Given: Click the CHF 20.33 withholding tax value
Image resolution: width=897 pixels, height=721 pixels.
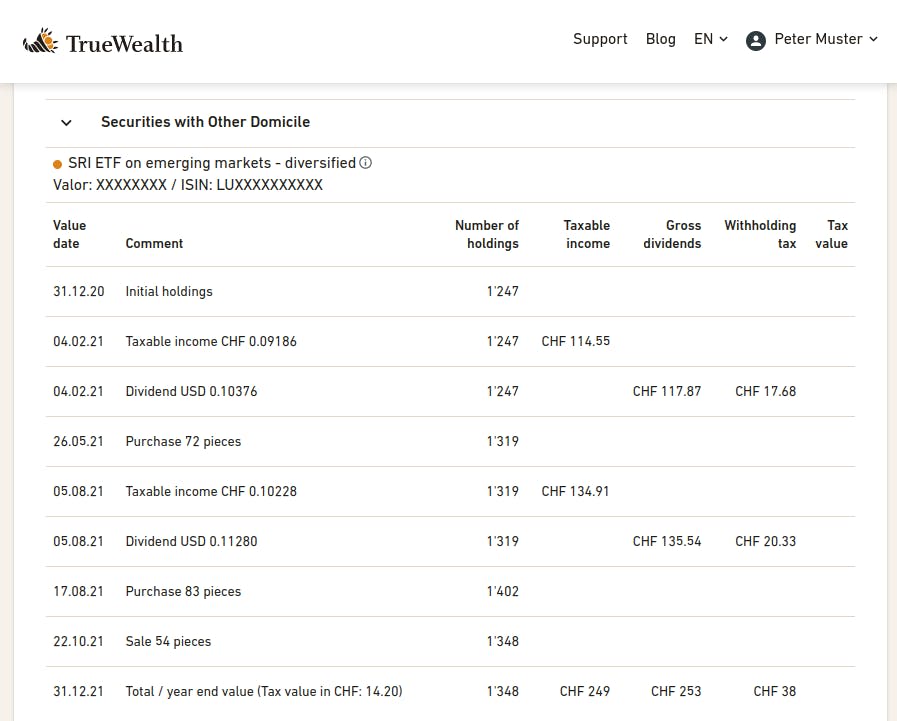Looking at the screenshot, I should [765, 541].
